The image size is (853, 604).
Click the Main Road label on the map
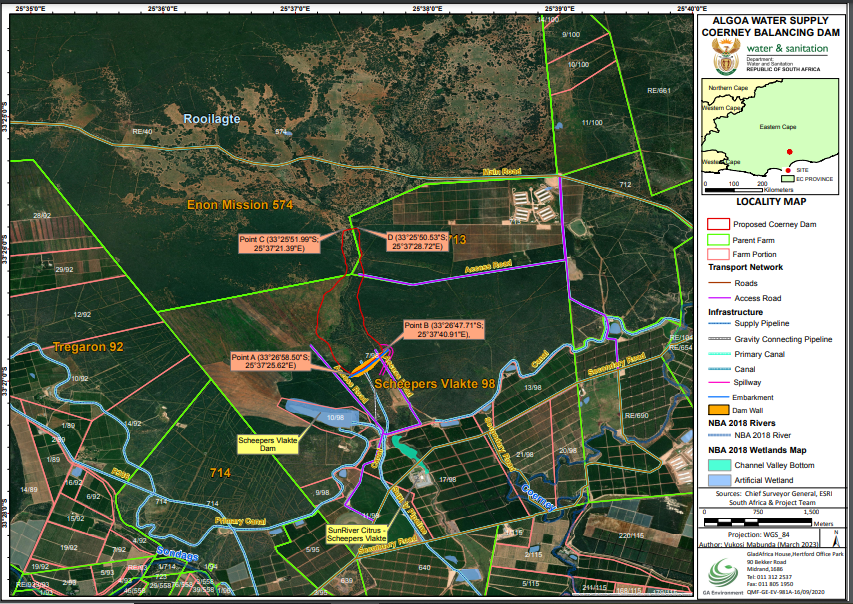pos(502,172)
